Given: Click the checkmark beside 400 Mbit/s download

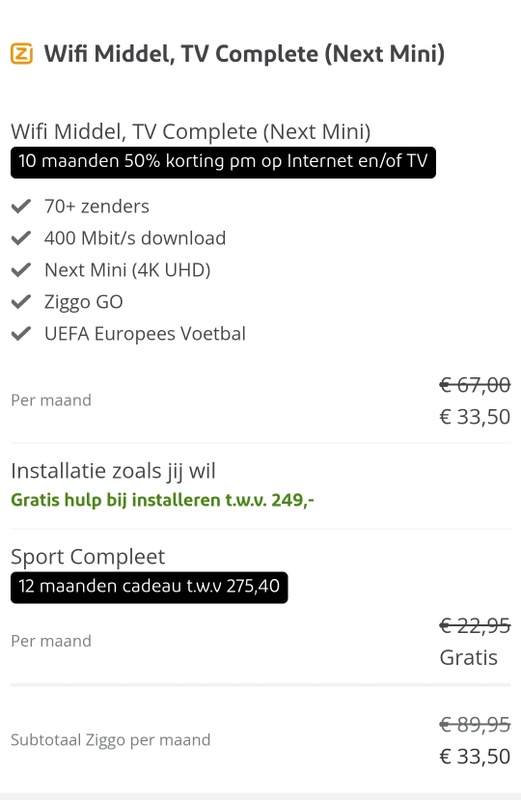Looking at the screenshot, I should pos(21,238).
